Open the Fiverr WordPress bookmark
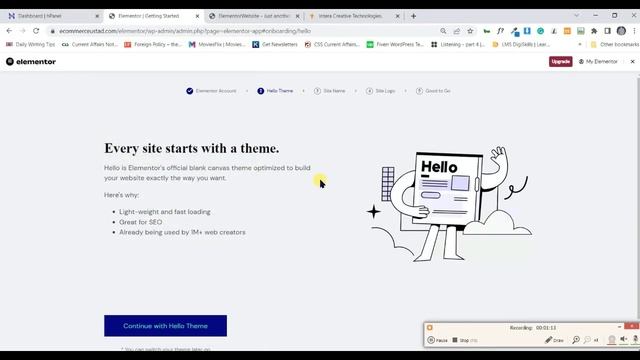The image size is (640, 360). (395, 44)
